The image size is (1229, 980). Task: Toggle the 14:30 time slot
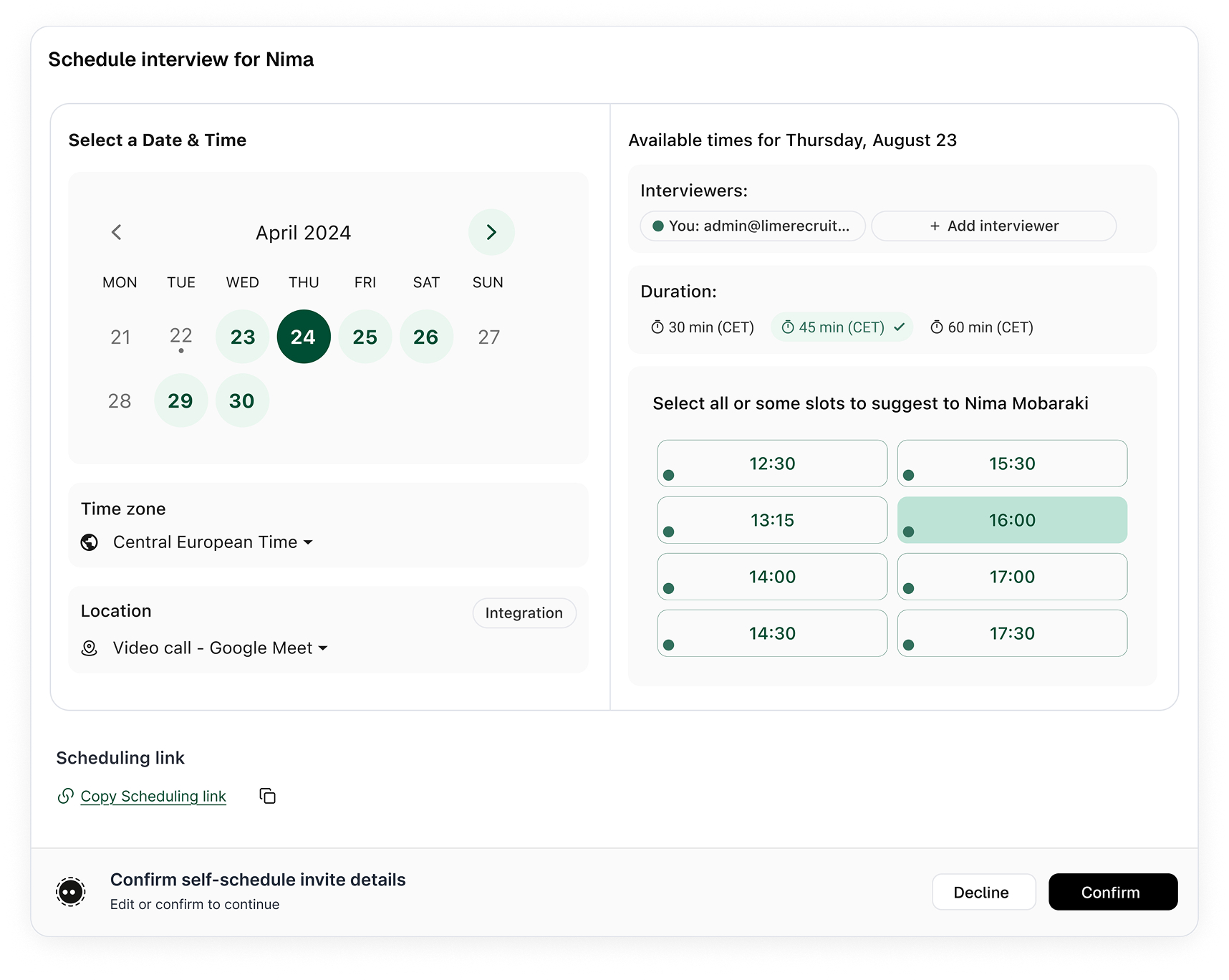click(x=773, y=633)
